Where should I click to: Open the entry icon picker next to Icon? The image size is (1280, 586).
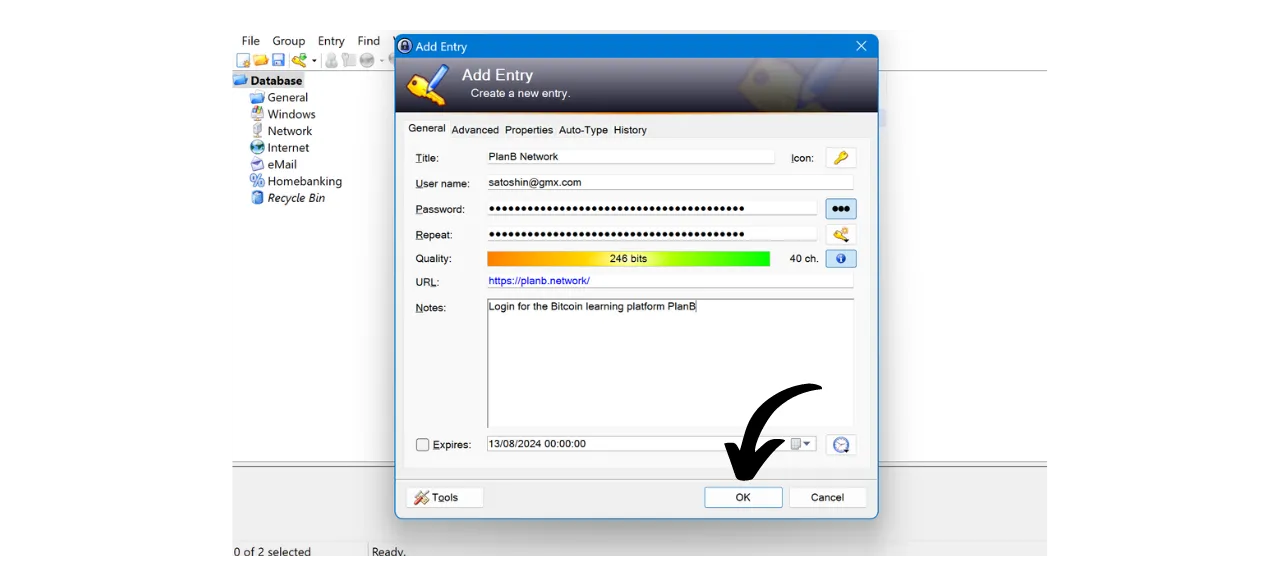click(x=840, y=157)
